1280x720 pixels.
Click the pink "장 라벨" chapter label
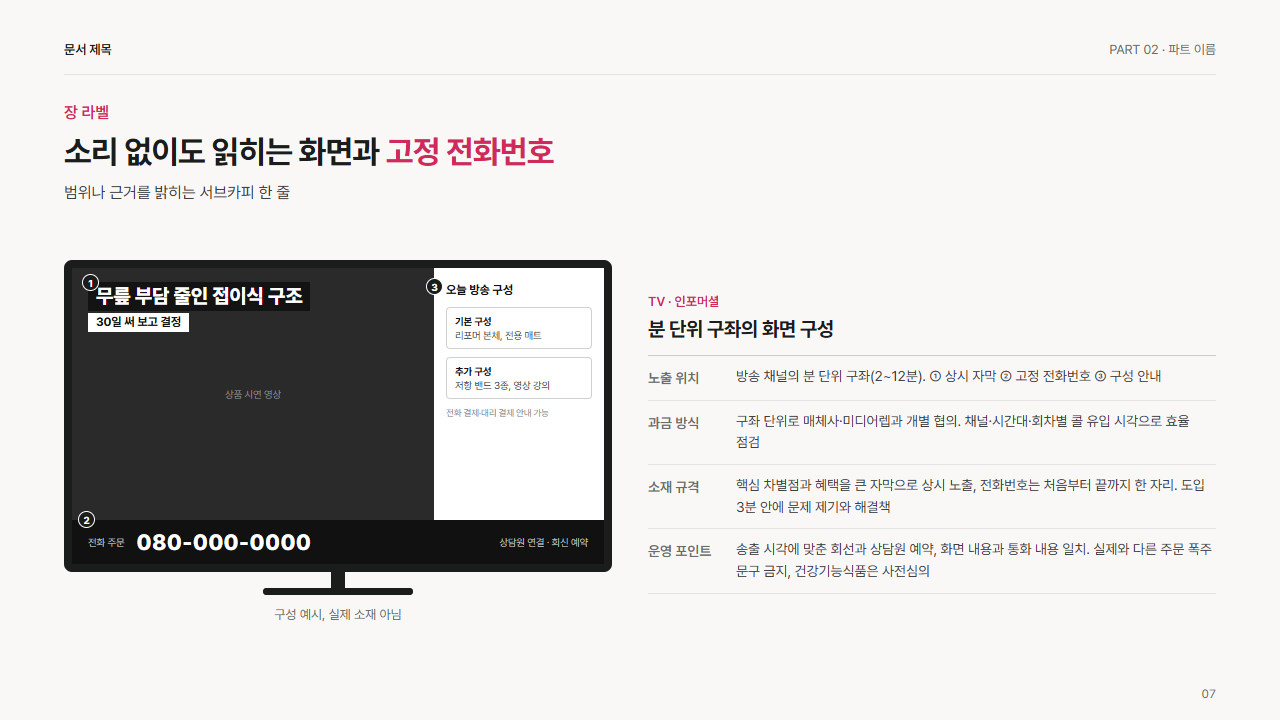[86, 112]
